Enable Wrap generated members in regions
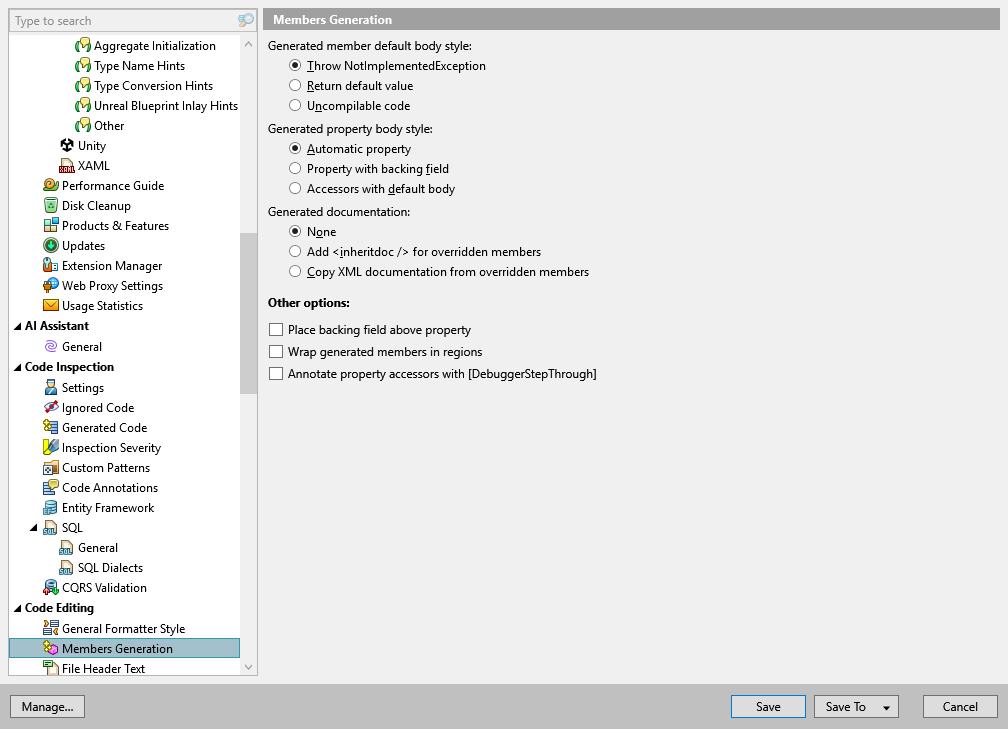This screenshot has height=729, width=1008. click(275, 352)
